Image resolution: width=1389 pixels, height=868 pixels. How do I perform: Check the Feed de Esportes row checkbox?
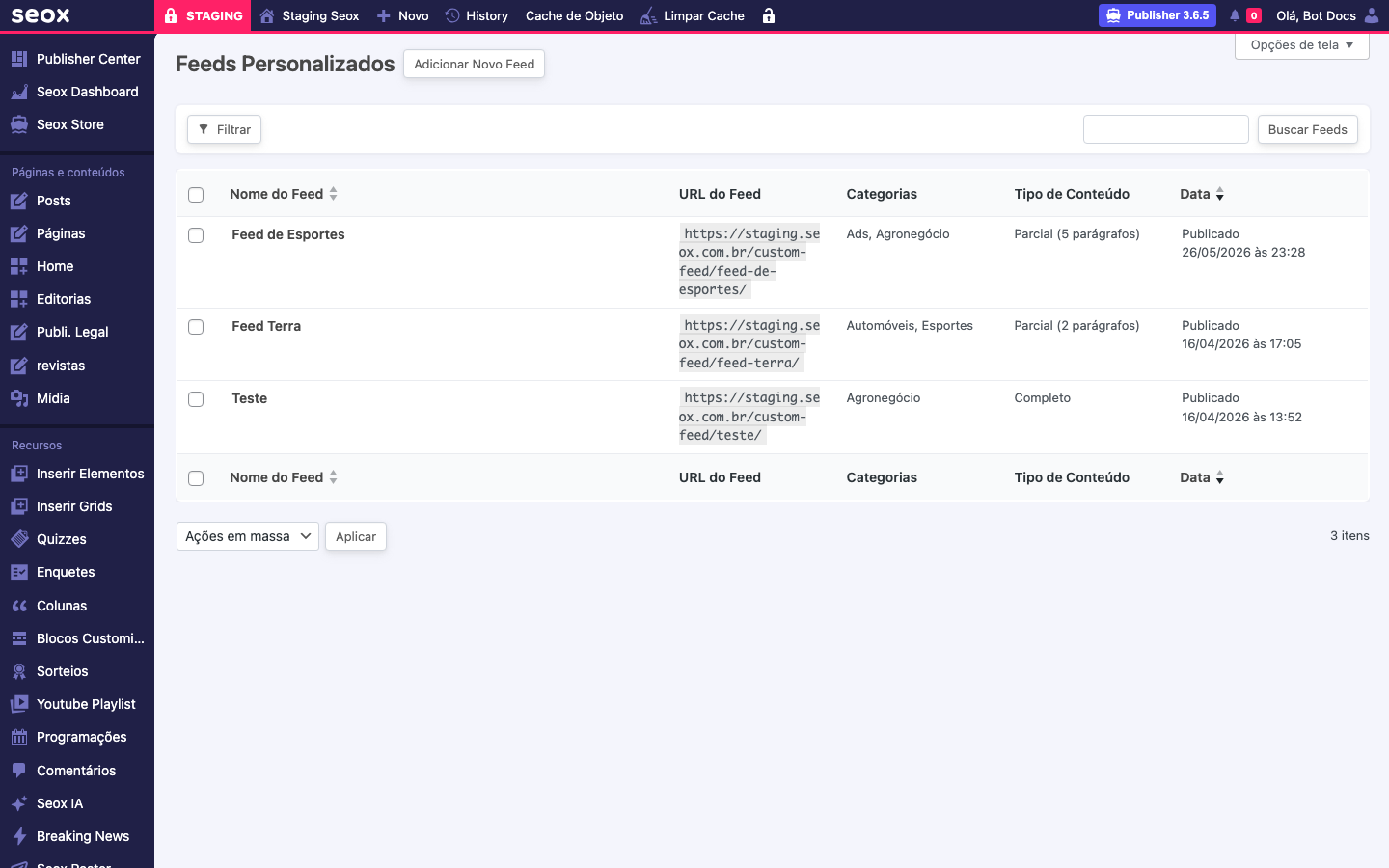coord(196,235)
